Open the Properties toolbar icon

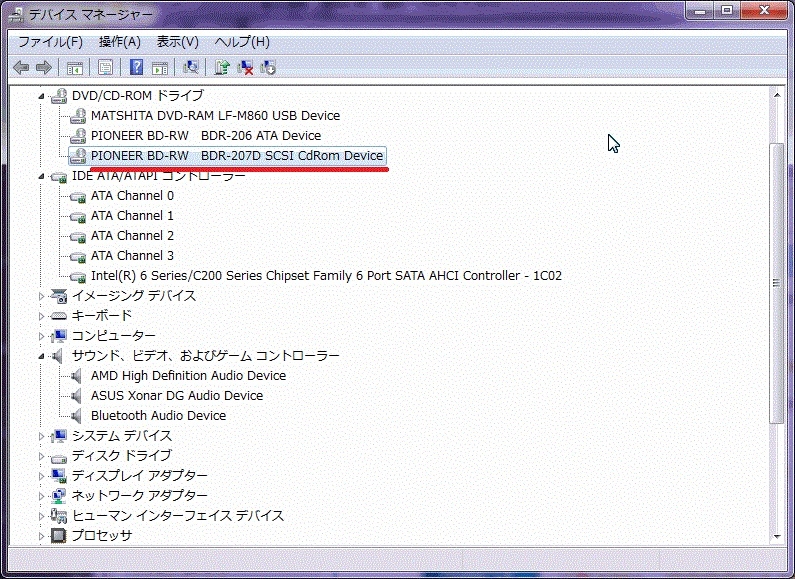coord(105,67)
